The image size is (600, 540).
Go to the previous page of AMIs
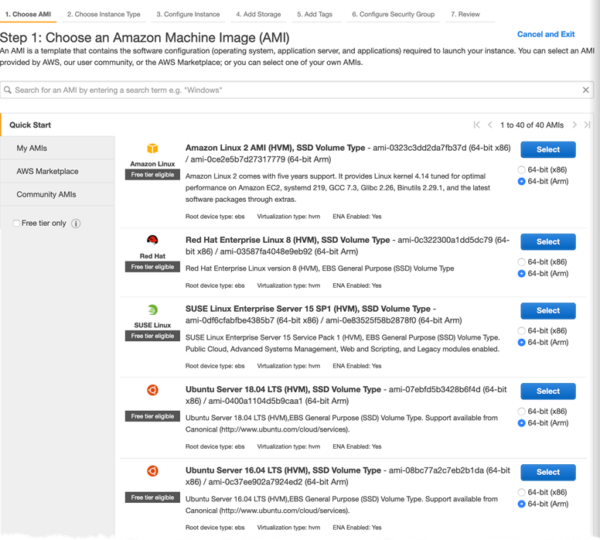tap(490, 125)
